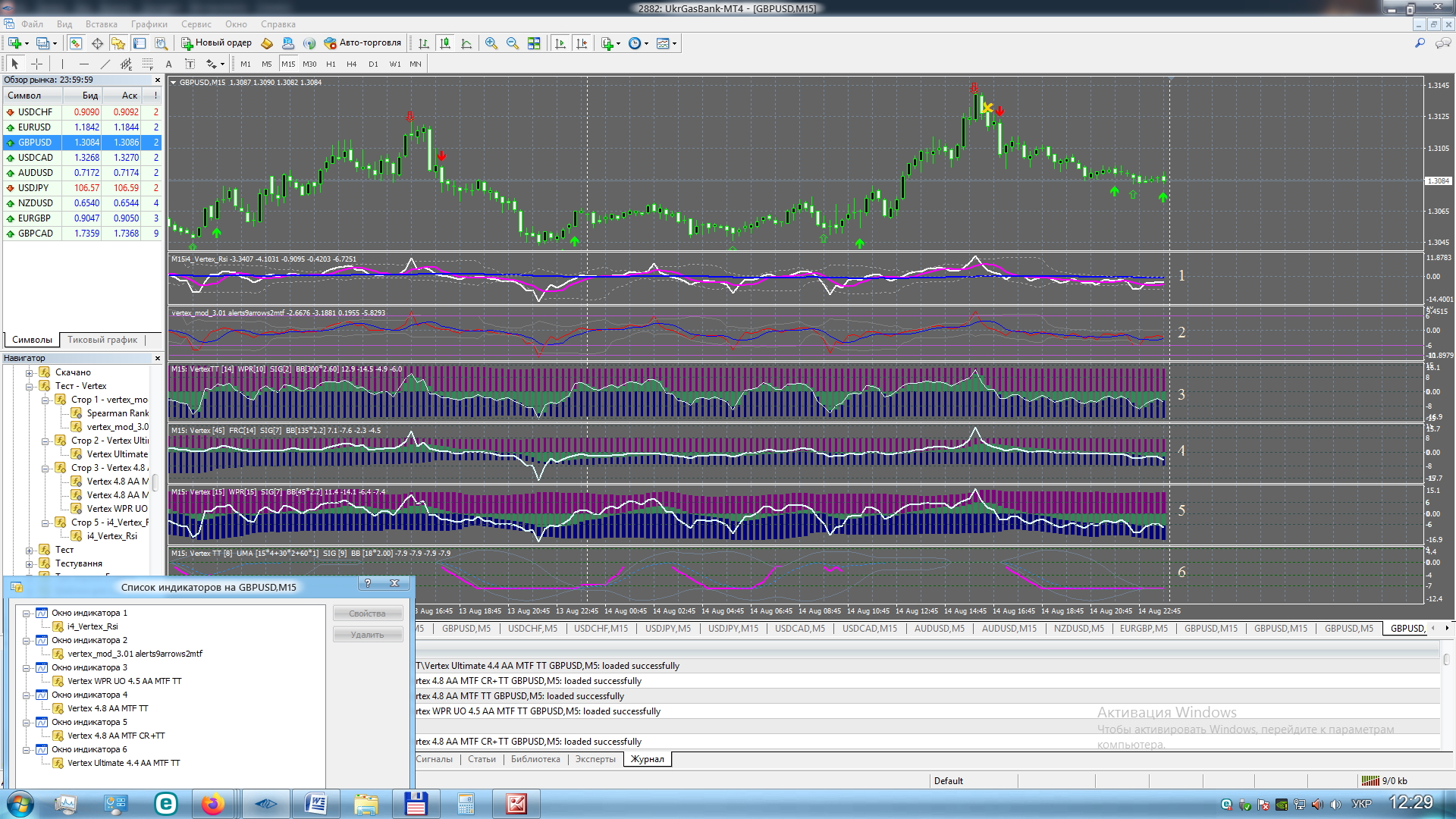Viewport: 1456px width, 819px height.
Task: Open the Сервис menu
Action: (x=196, y=24)
